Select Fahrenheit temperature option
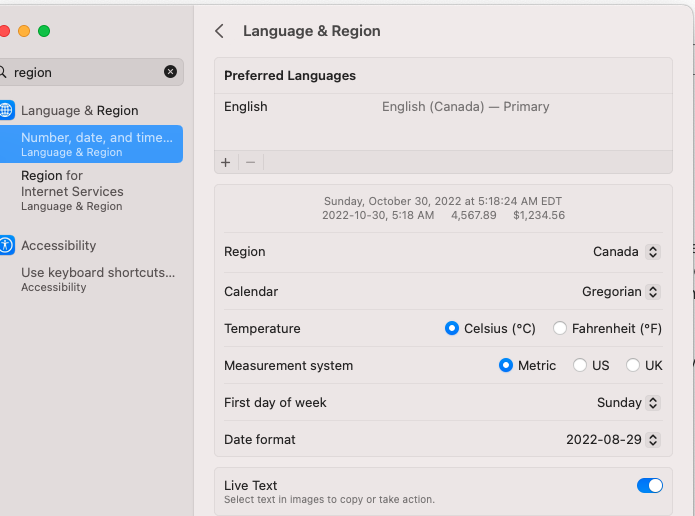This screenshot has width=695, height=516. point(560,328)
